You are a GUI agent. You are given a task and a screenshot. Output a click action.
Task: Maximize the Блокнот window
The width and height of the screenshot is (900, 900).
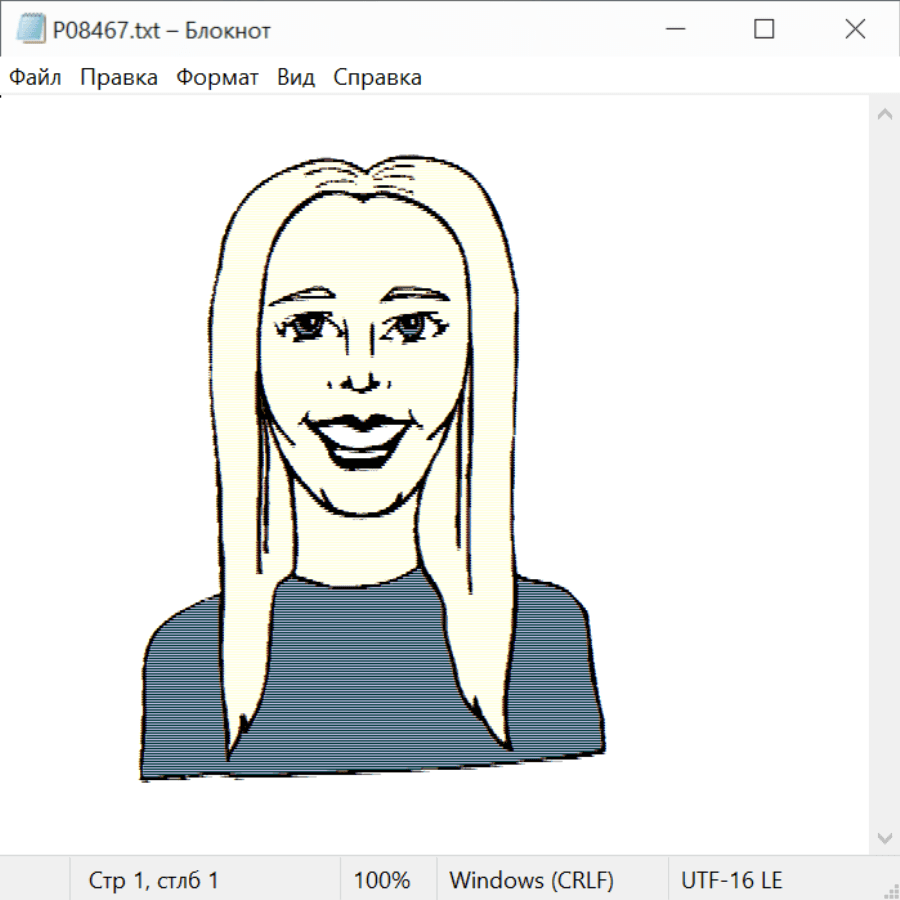[x=764, y=30]
